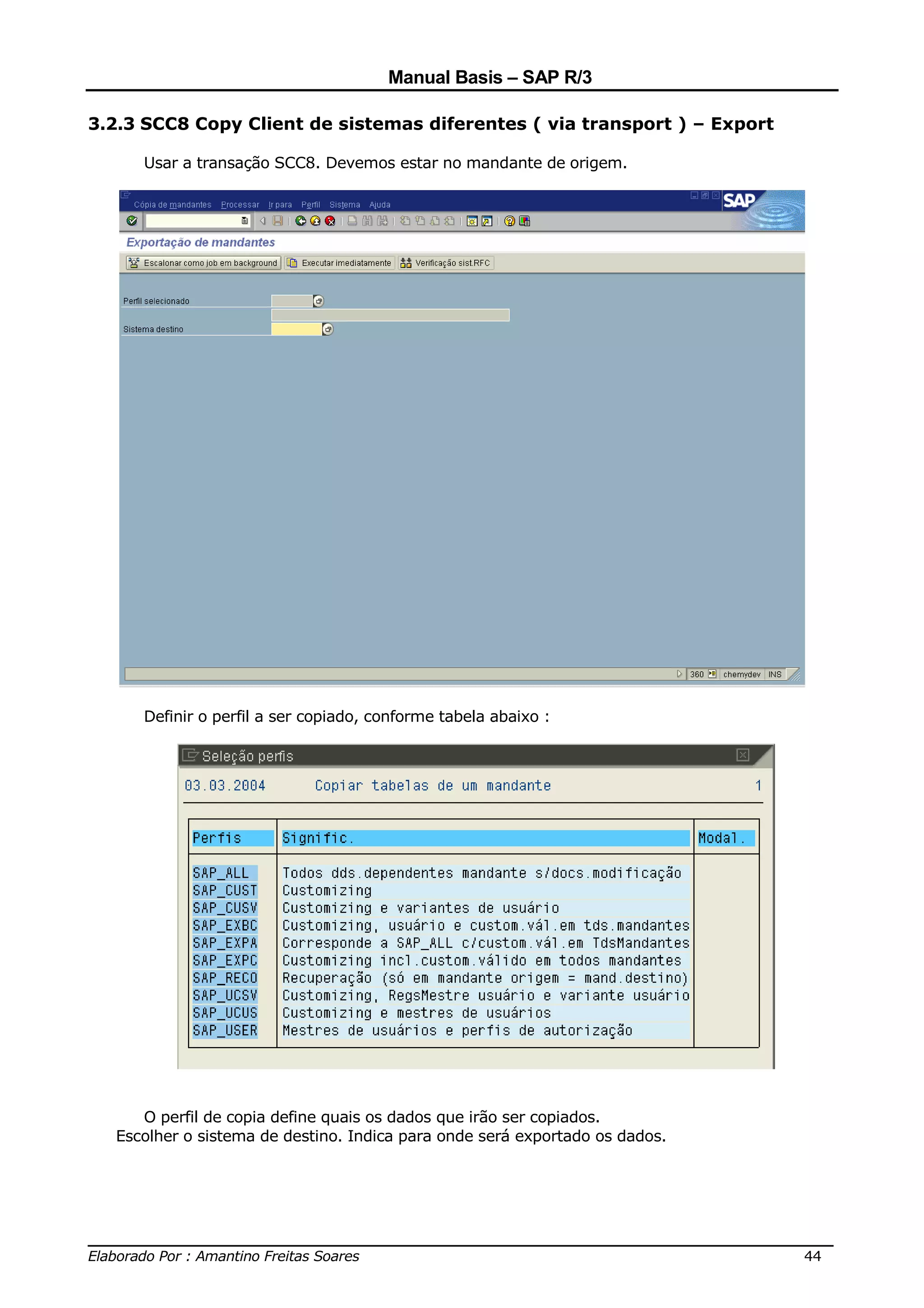The height and width of the screenshot is (1308, 924).
Task: Click the Find Next binoculars icon
Action: 382,220
